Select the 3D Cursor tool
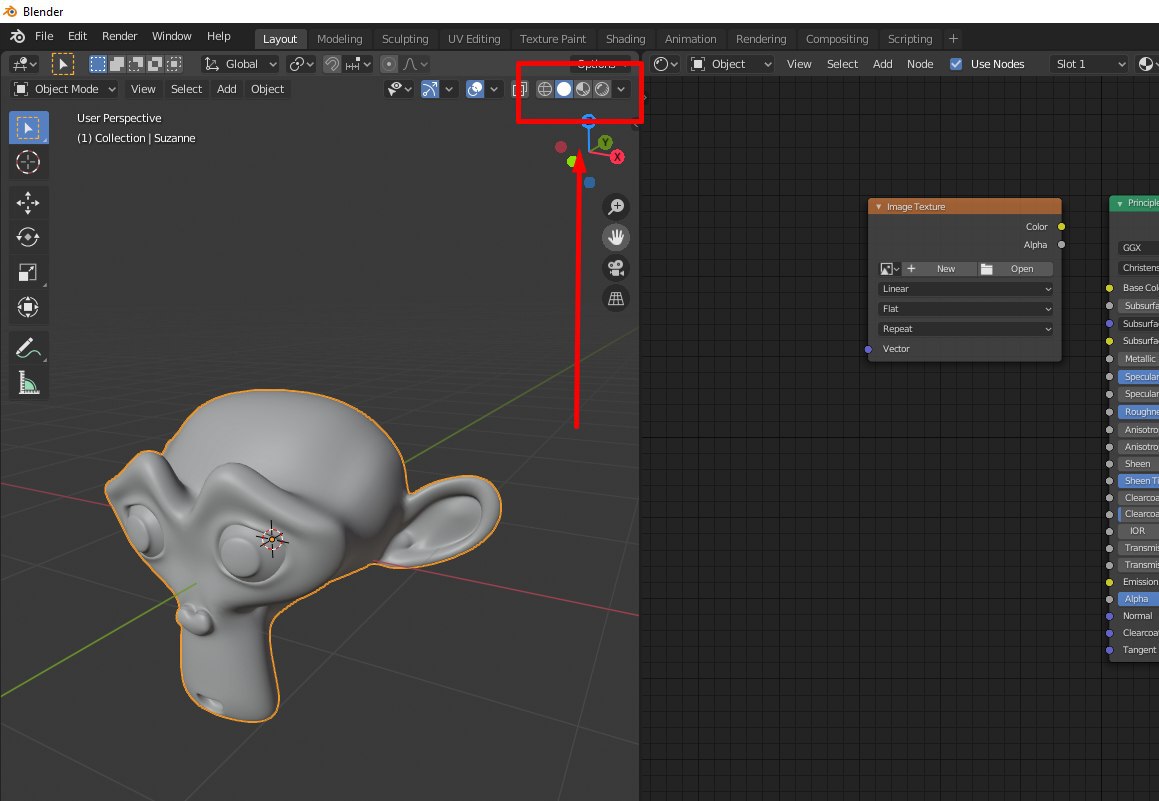The width and height of the screenshot is (1159, 801). click(x=28, y=162)
